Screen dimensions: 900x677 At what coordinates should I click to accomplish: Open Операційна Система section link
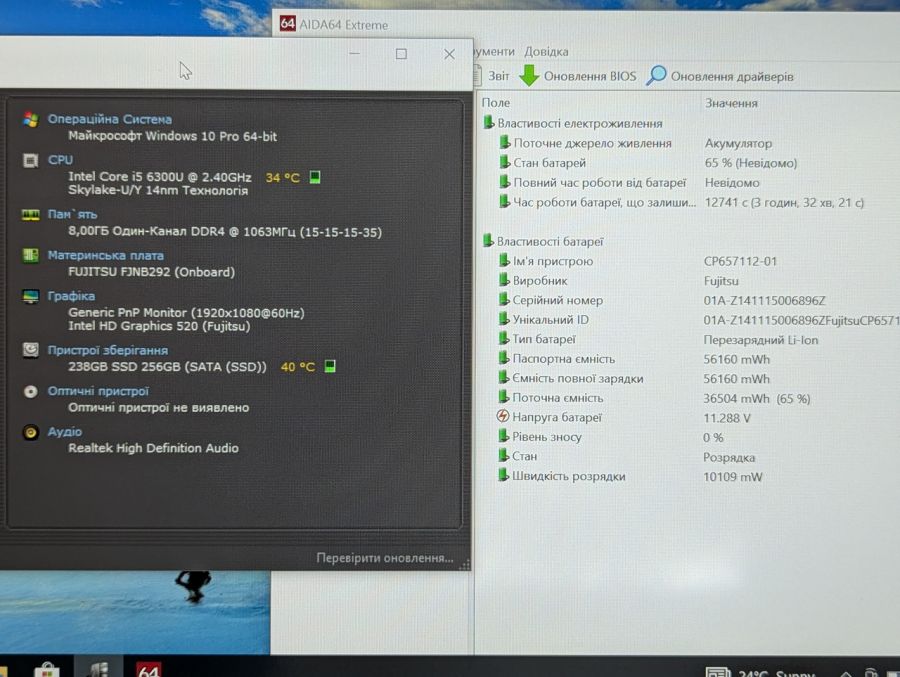(110, 119)
